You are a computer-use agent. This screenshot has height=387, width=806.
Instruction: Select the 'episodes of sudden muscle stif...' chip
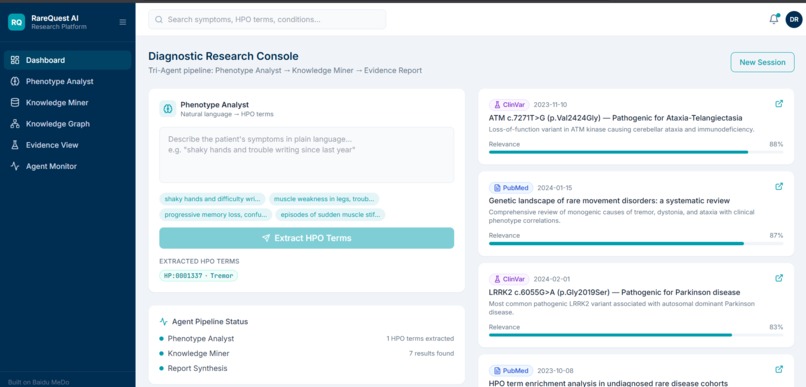click(x=330, y=215)
